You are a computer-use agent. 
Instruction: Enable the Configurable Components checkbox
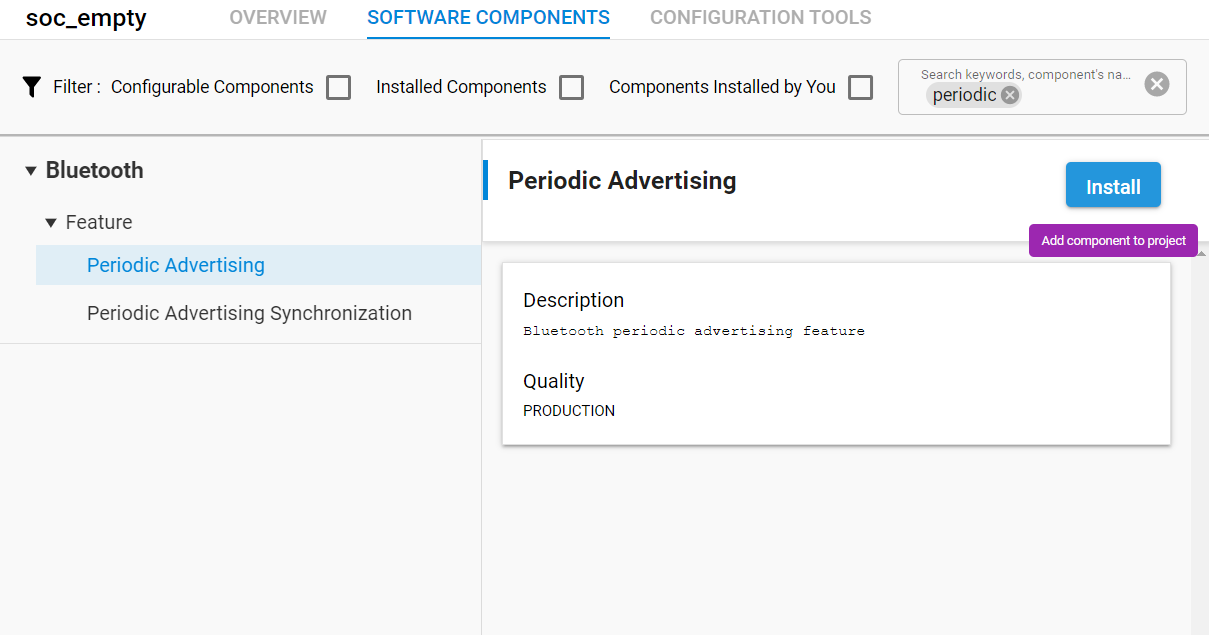[x=338, y=87]
